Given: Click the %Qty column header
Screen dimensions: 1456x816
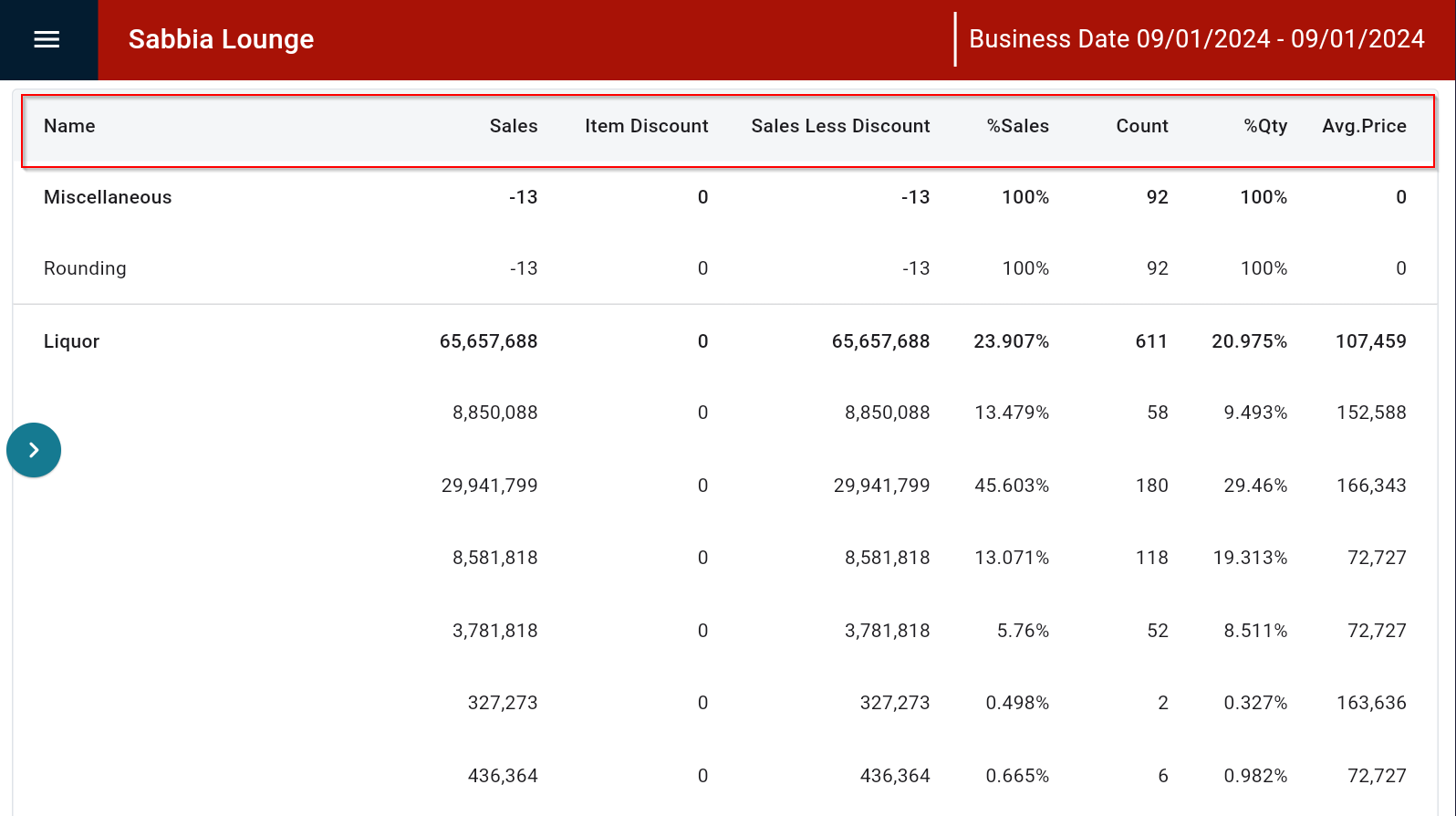Looking at the screenshot, I should point(1265,126).
